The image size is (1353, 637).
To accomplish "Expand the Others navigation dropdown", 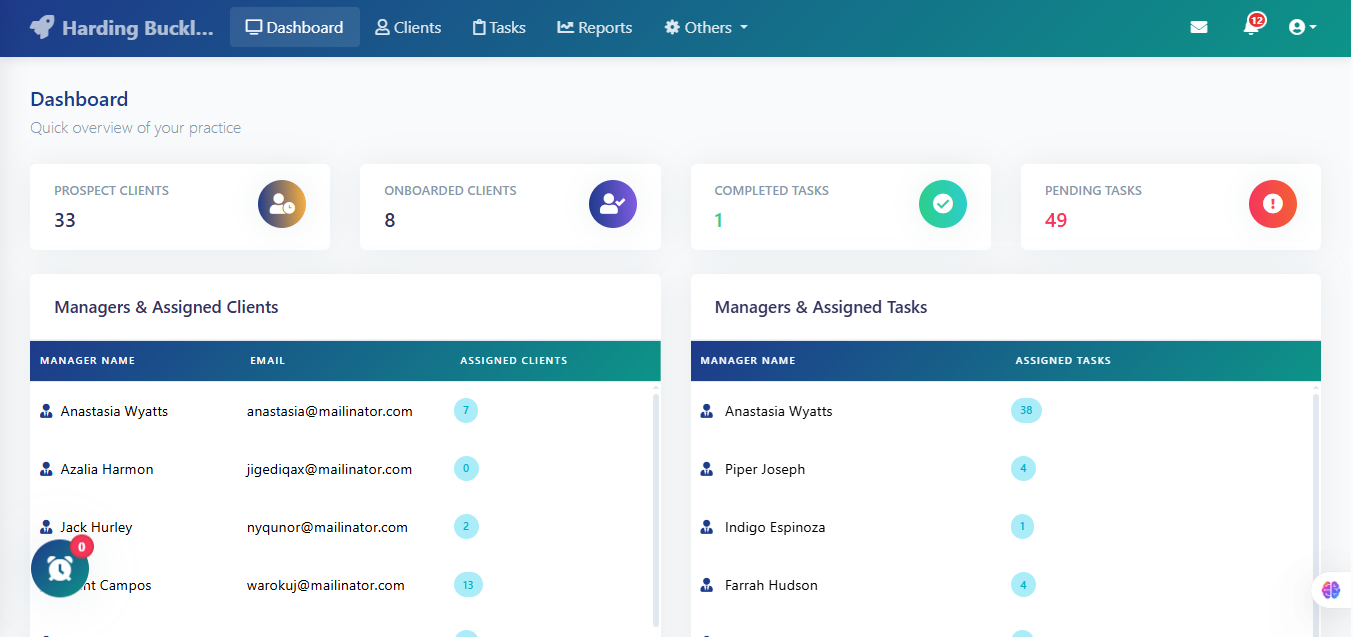I will (705, 27).
